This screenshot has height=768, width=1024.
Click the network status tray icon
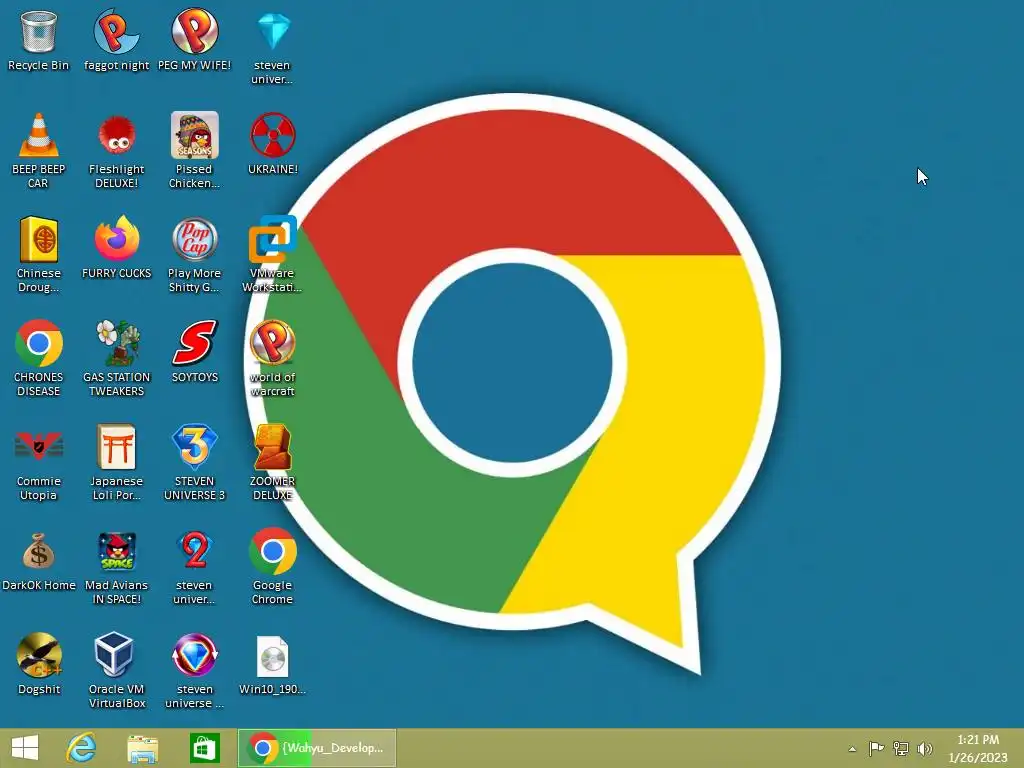coord(901,748)
